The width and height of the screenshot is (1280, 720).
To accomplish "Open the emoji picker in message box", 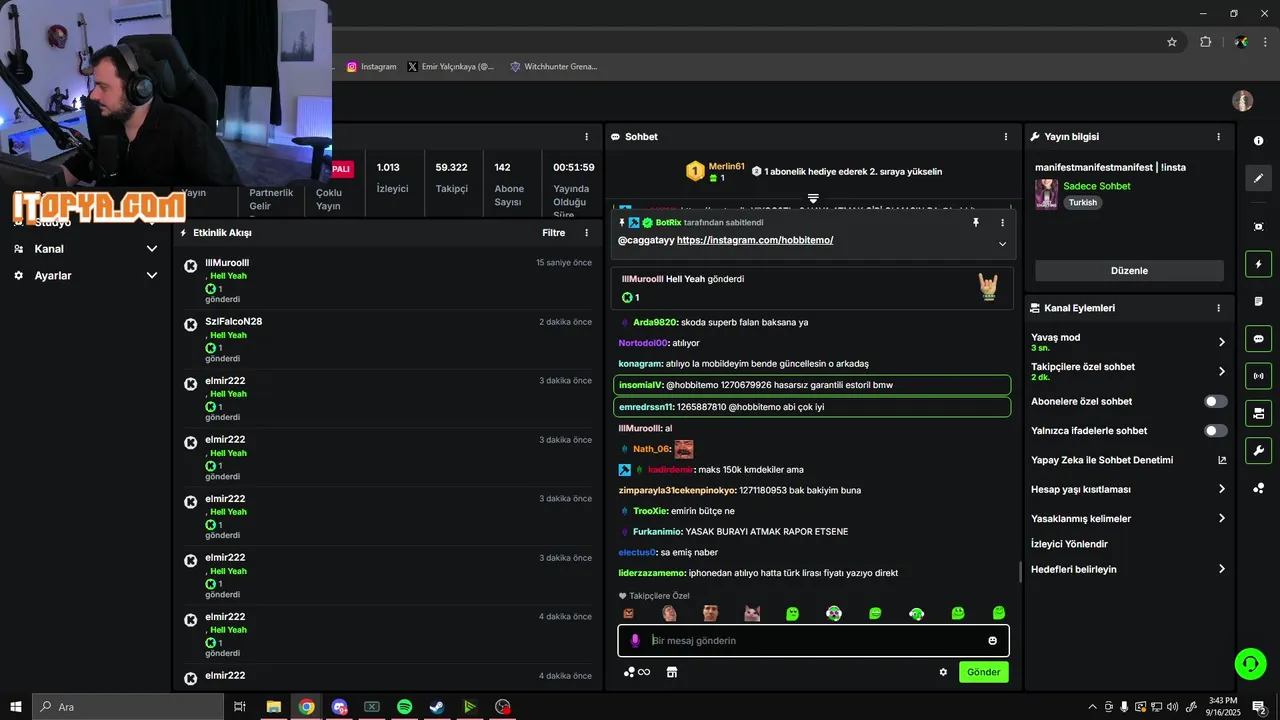I will pos(993,641).
